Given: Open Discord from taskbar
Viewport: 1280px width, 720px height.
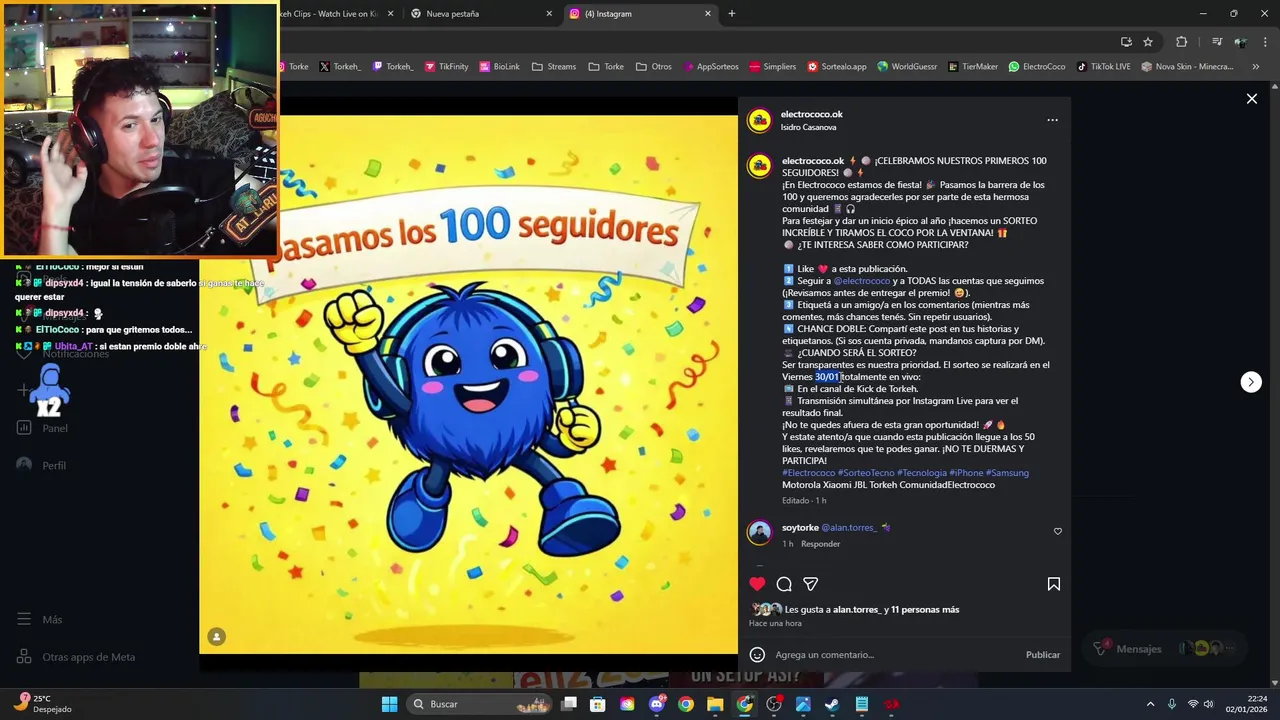Looking at the screenshot, I should click(x=657, y=704).
